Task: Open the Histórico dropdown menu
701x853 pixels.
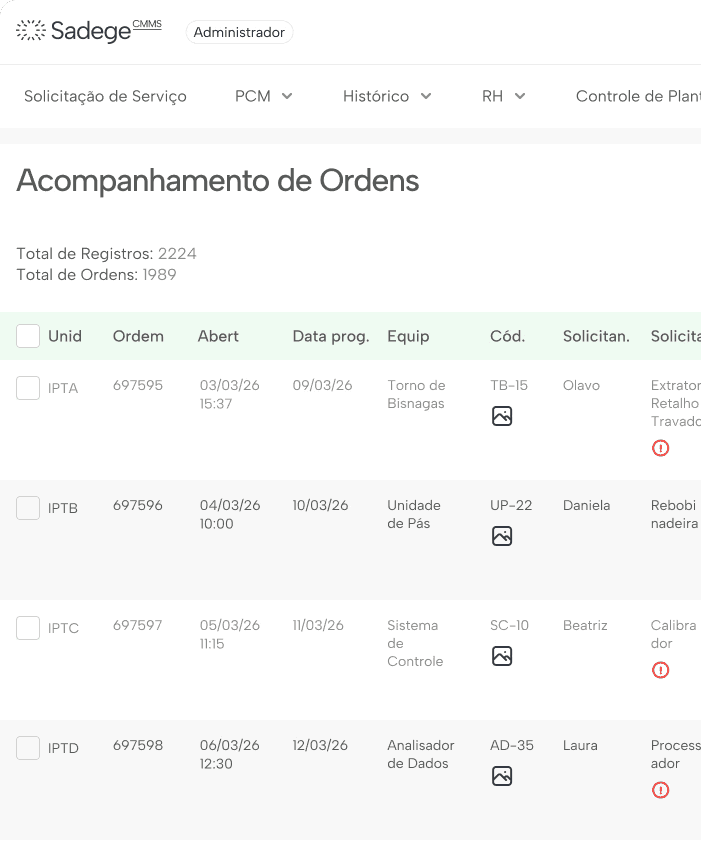Action: click(387, 96)
